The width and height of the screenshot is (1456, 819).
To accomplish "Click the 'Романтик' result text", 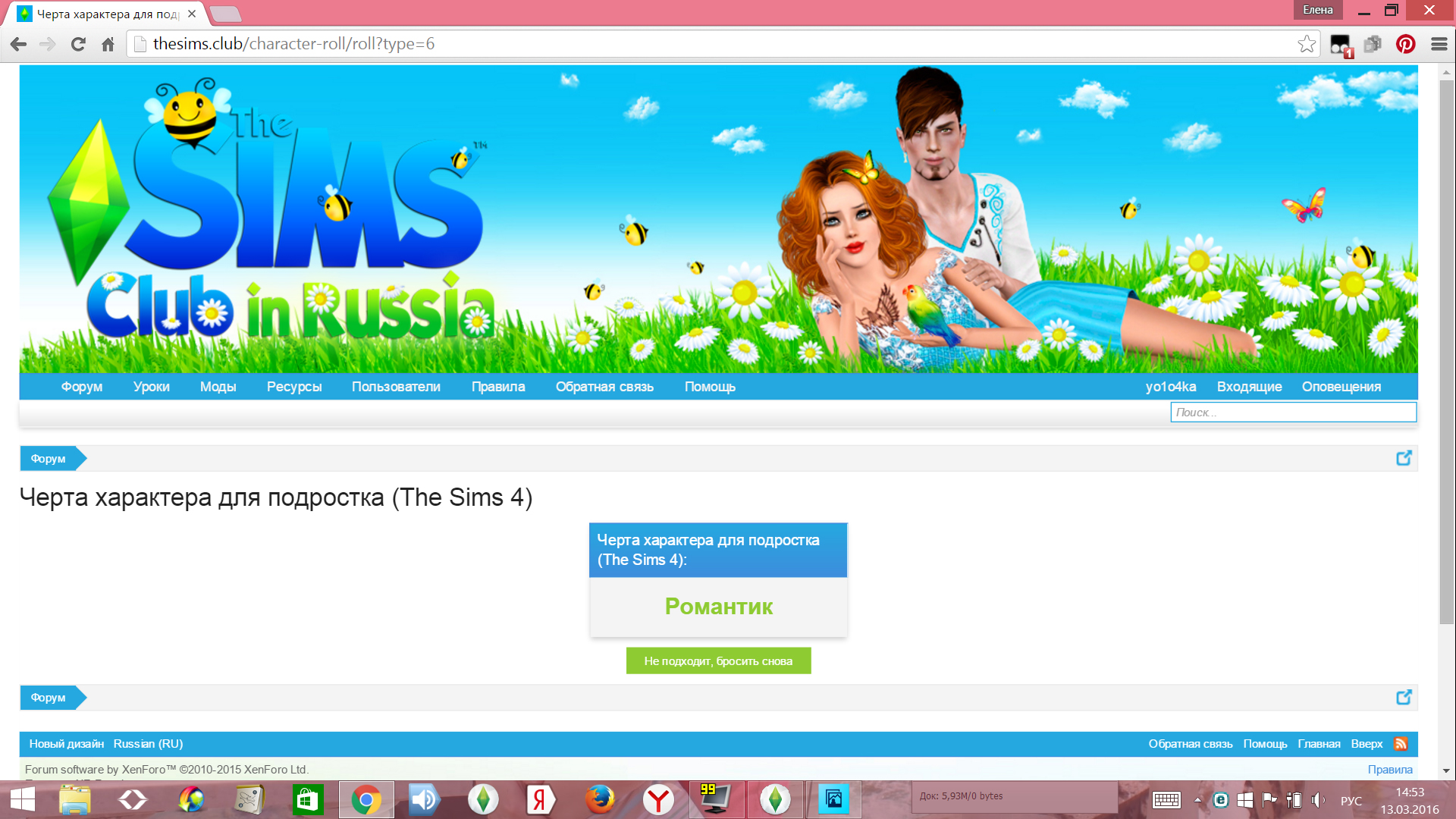I will click(719, 607).
